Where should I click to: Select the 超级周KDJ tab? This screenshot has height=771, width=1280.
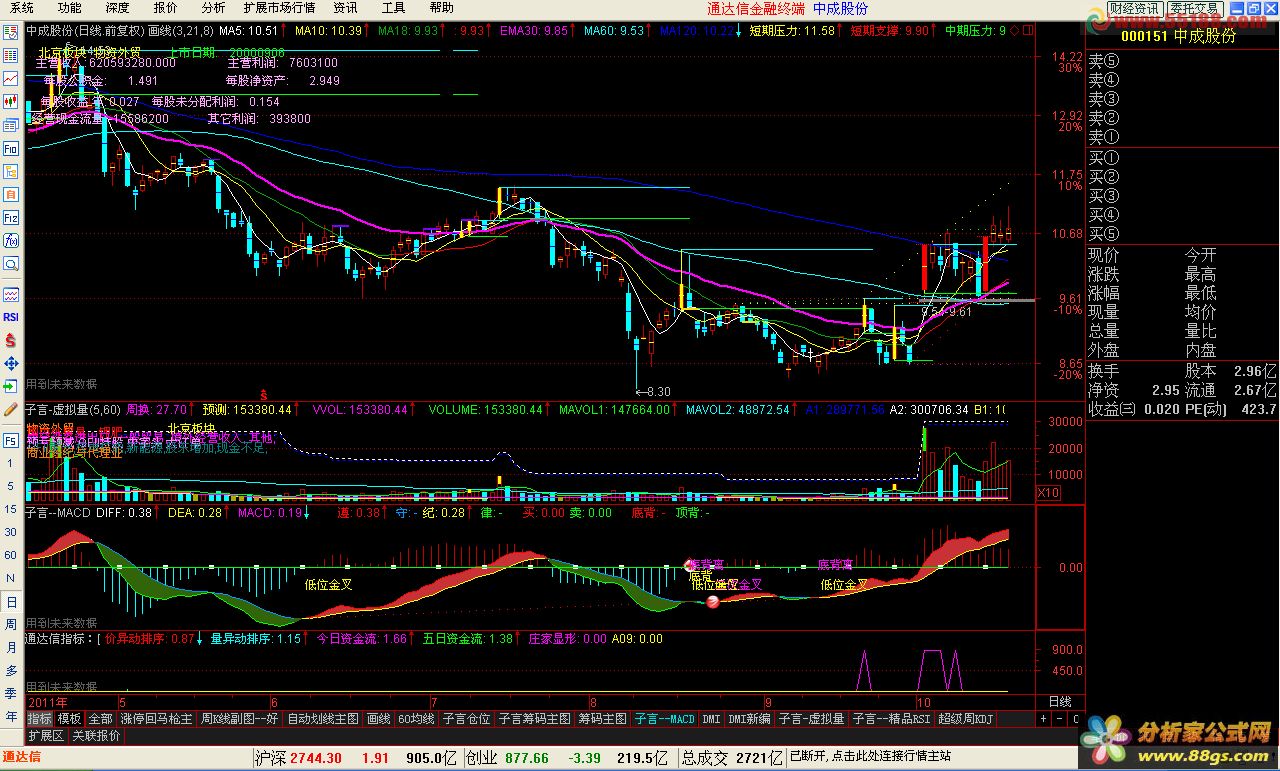(965, 719)
